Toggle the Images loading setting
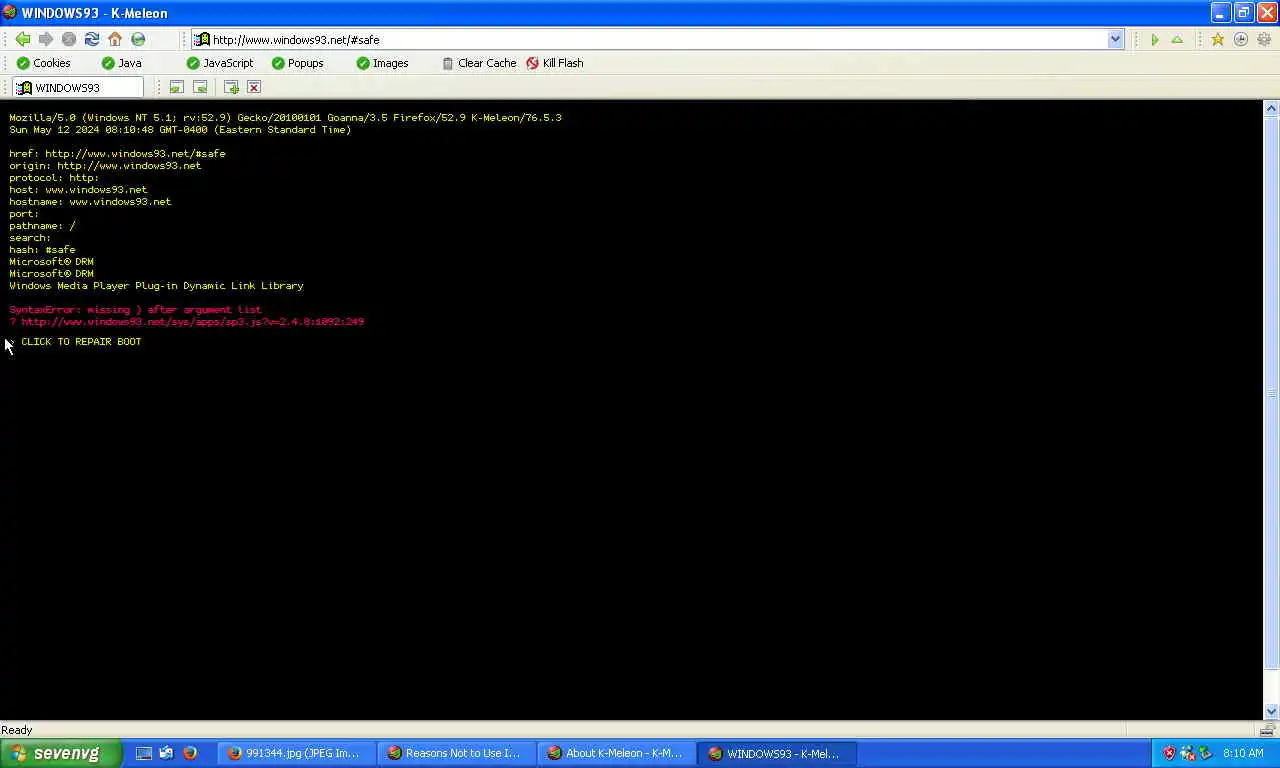 coord(382,63)
